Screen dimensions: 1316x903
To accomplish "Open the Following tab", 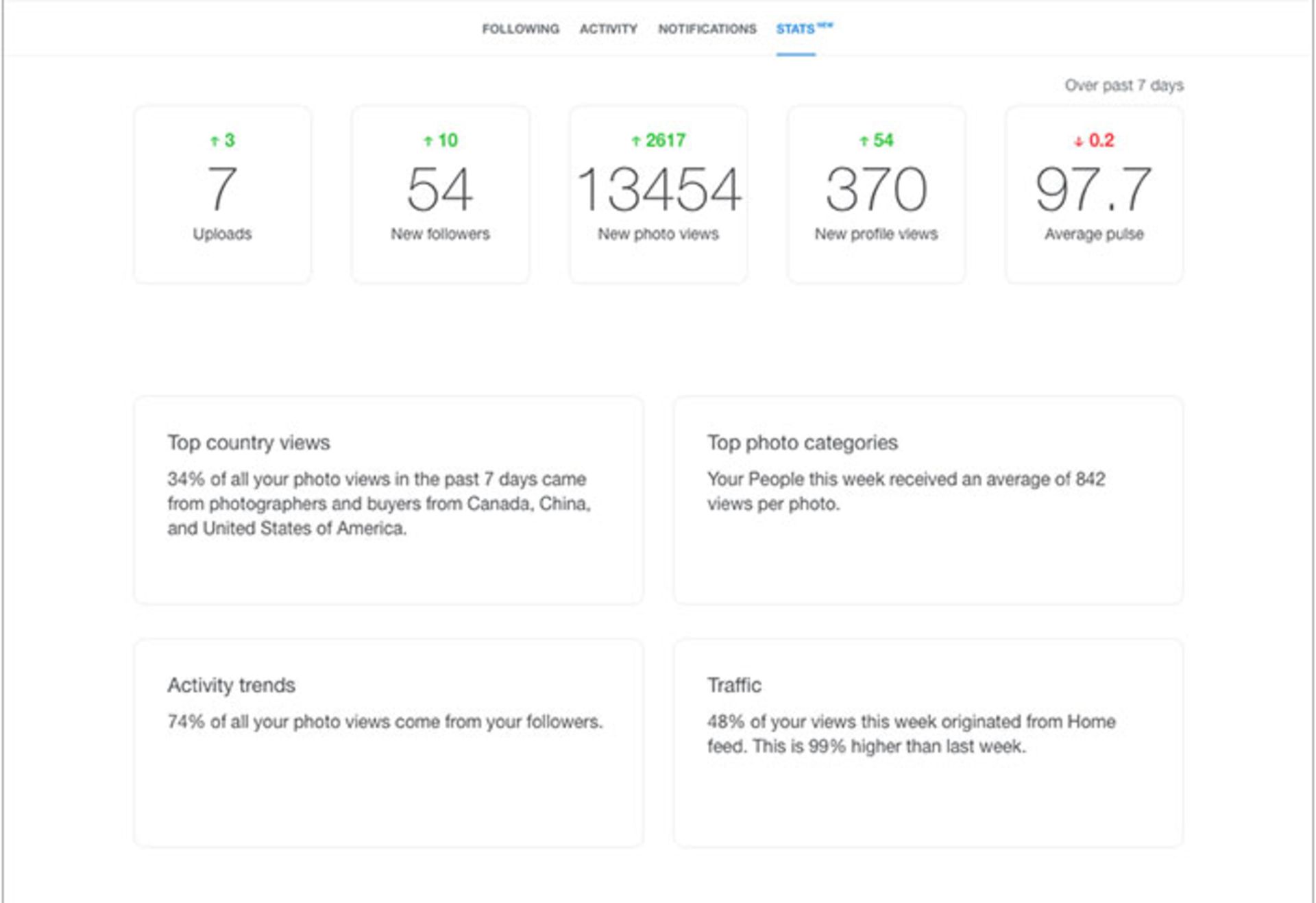I will [x=520, y=29].
